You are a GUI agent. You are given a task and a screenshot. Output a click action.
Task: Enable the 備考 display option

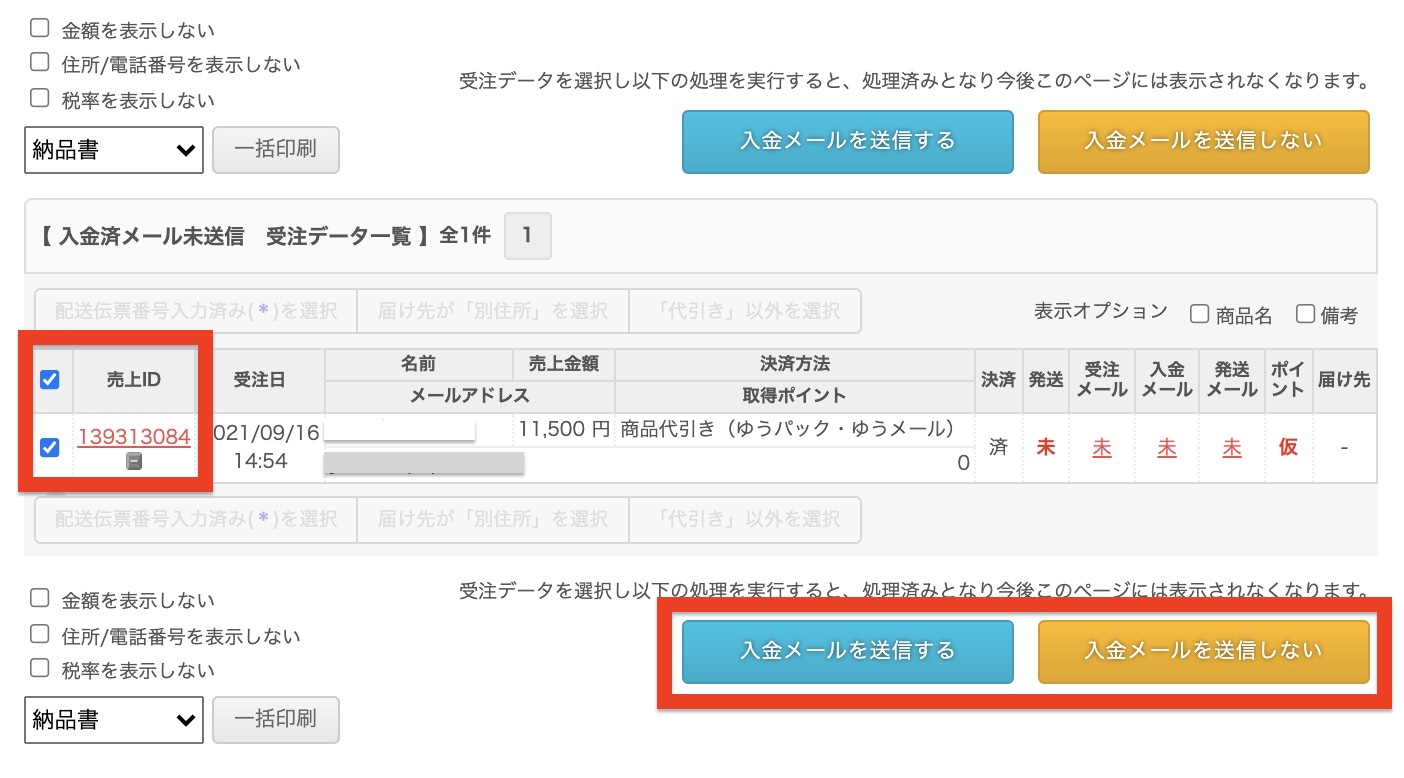1305,314
